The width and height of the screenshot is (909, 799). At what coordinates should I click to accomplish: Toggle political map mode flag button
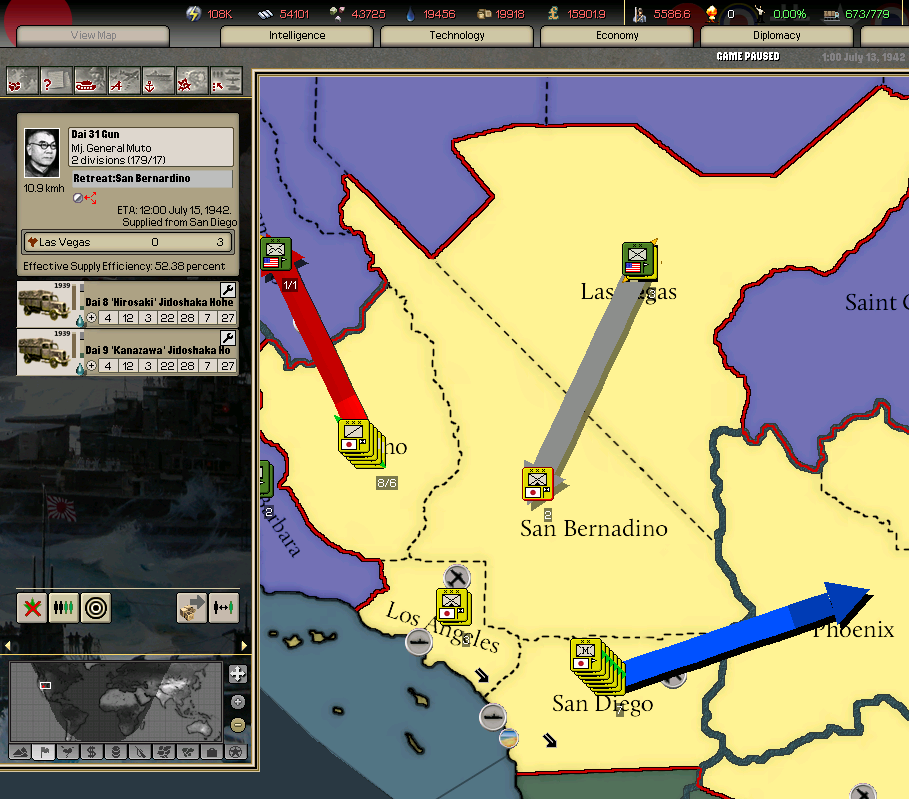point(42,752)
